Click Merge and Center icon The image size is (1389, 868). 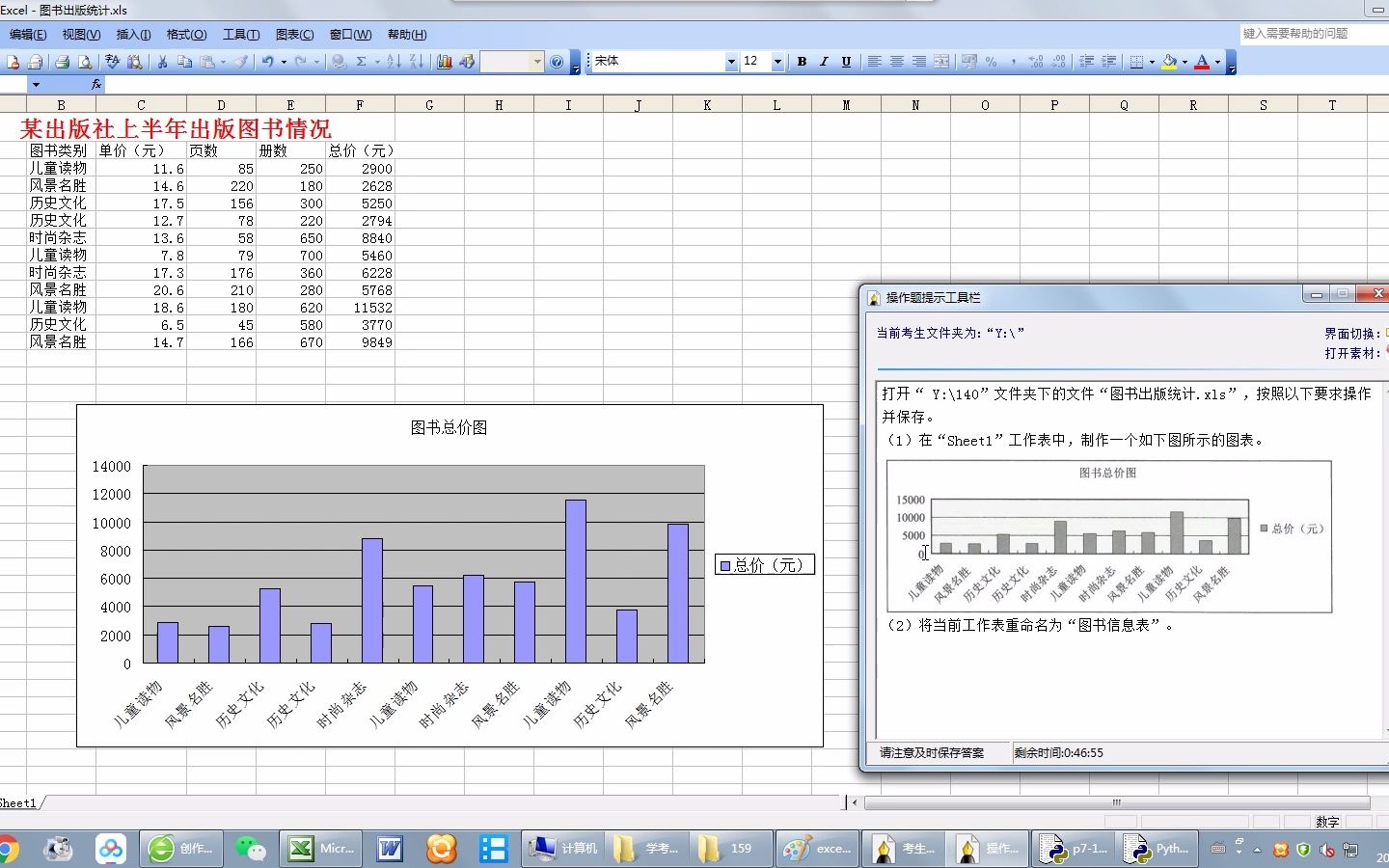pyautogui.click(x=941, y=62)
